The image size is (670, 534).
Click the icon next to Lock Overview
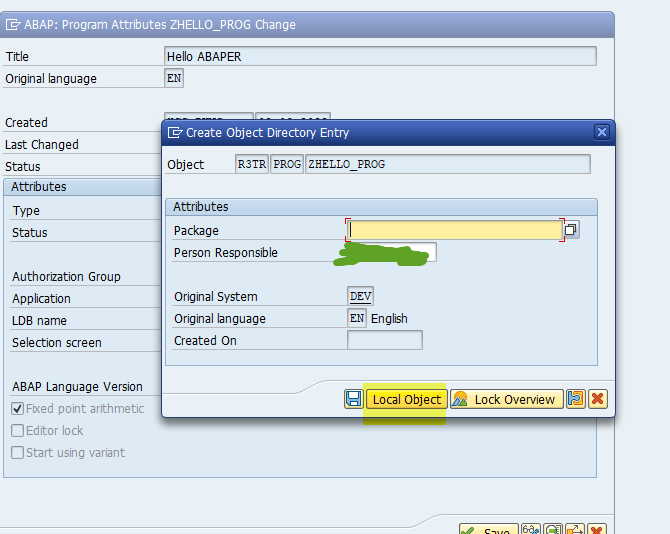click(x=576, y=399)
